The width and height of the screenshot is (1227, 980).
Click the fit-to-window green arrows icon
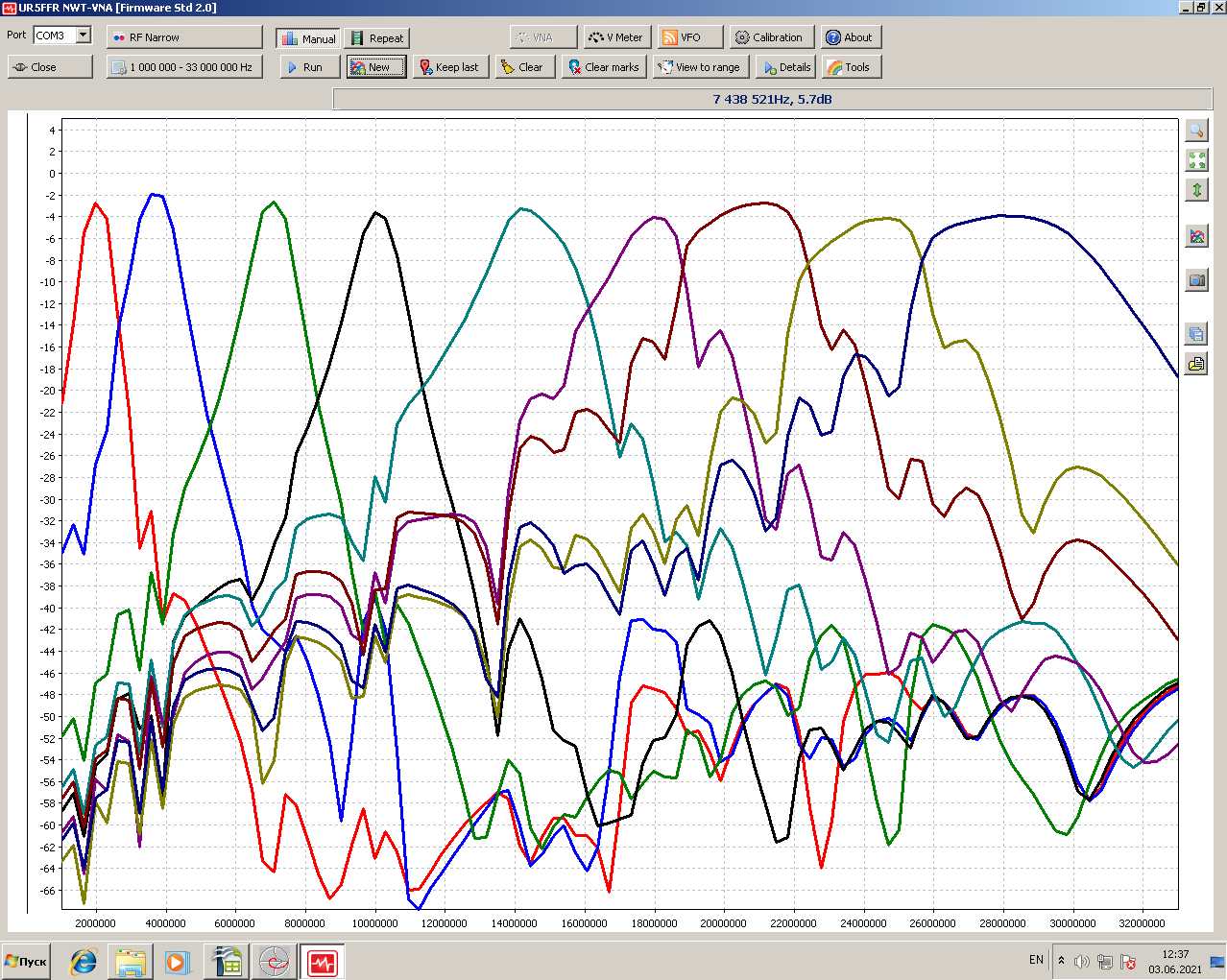pyautogui.click(x=1196, y=160)
